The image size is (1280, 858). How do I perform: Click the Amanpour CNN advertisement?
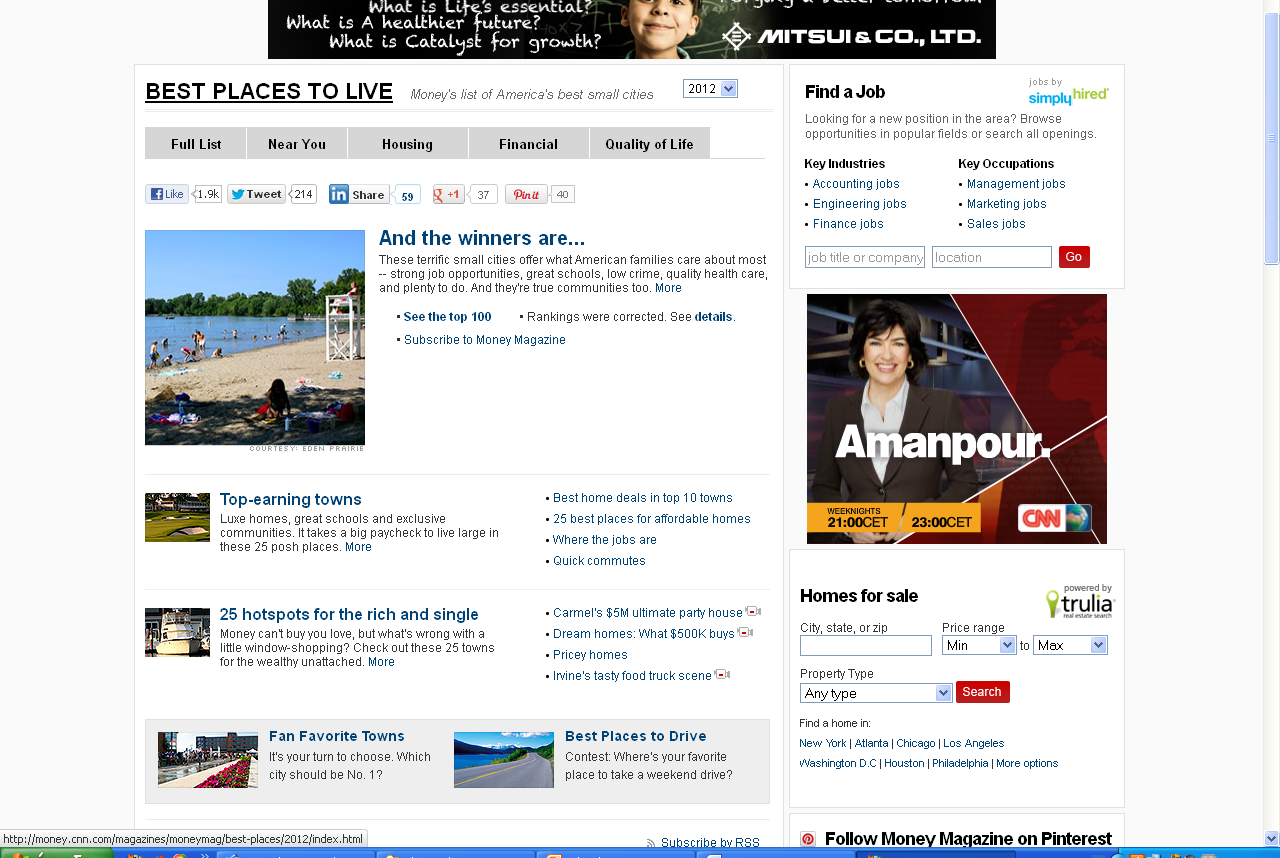click(957, 419)
